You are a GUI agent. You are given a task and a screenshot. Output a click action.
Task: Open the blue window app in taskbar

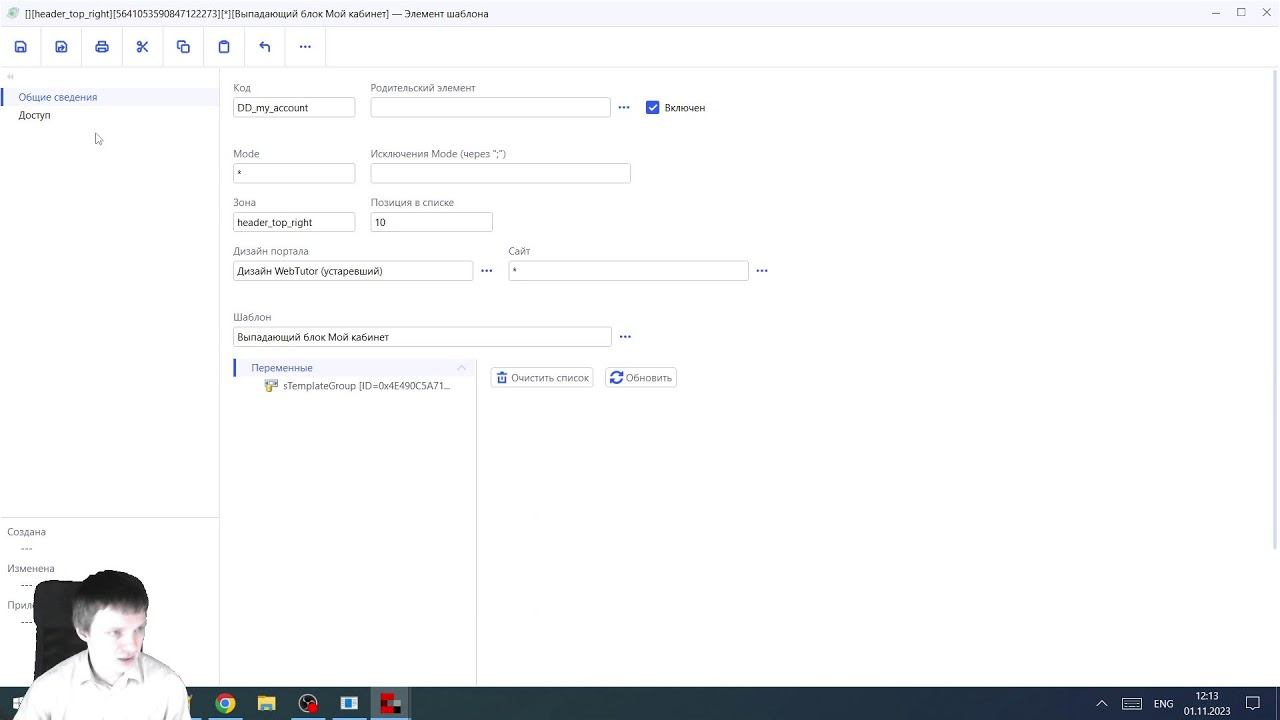tap(349, 704)
